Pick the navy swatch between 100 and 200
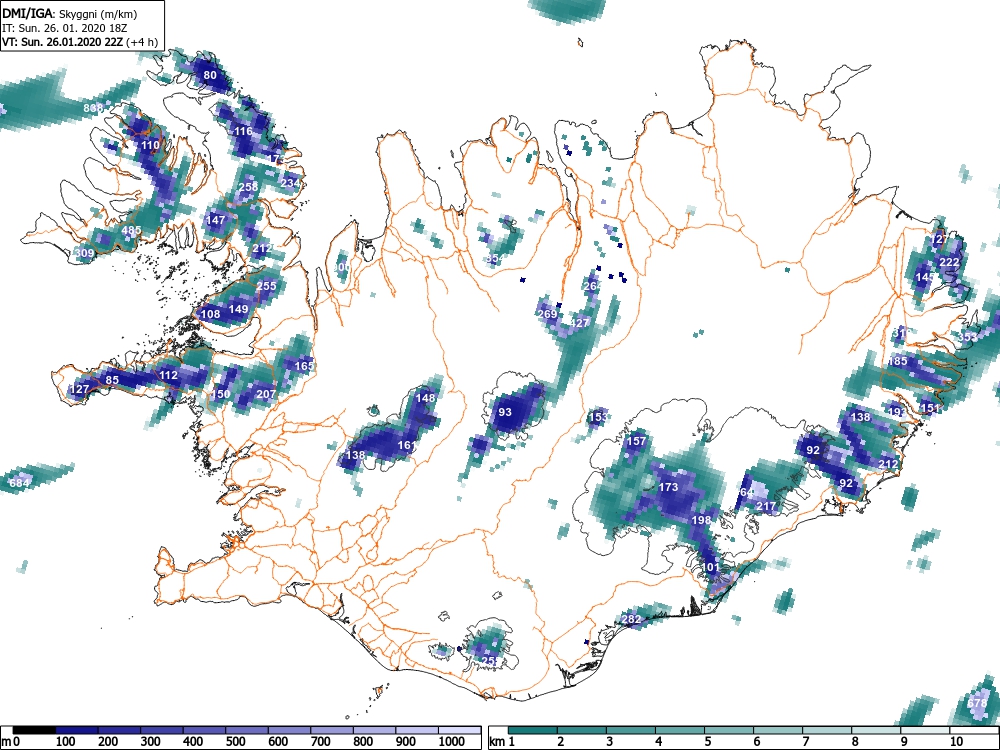The width and height of the screenshot is (1000, 750). [77, 730]
